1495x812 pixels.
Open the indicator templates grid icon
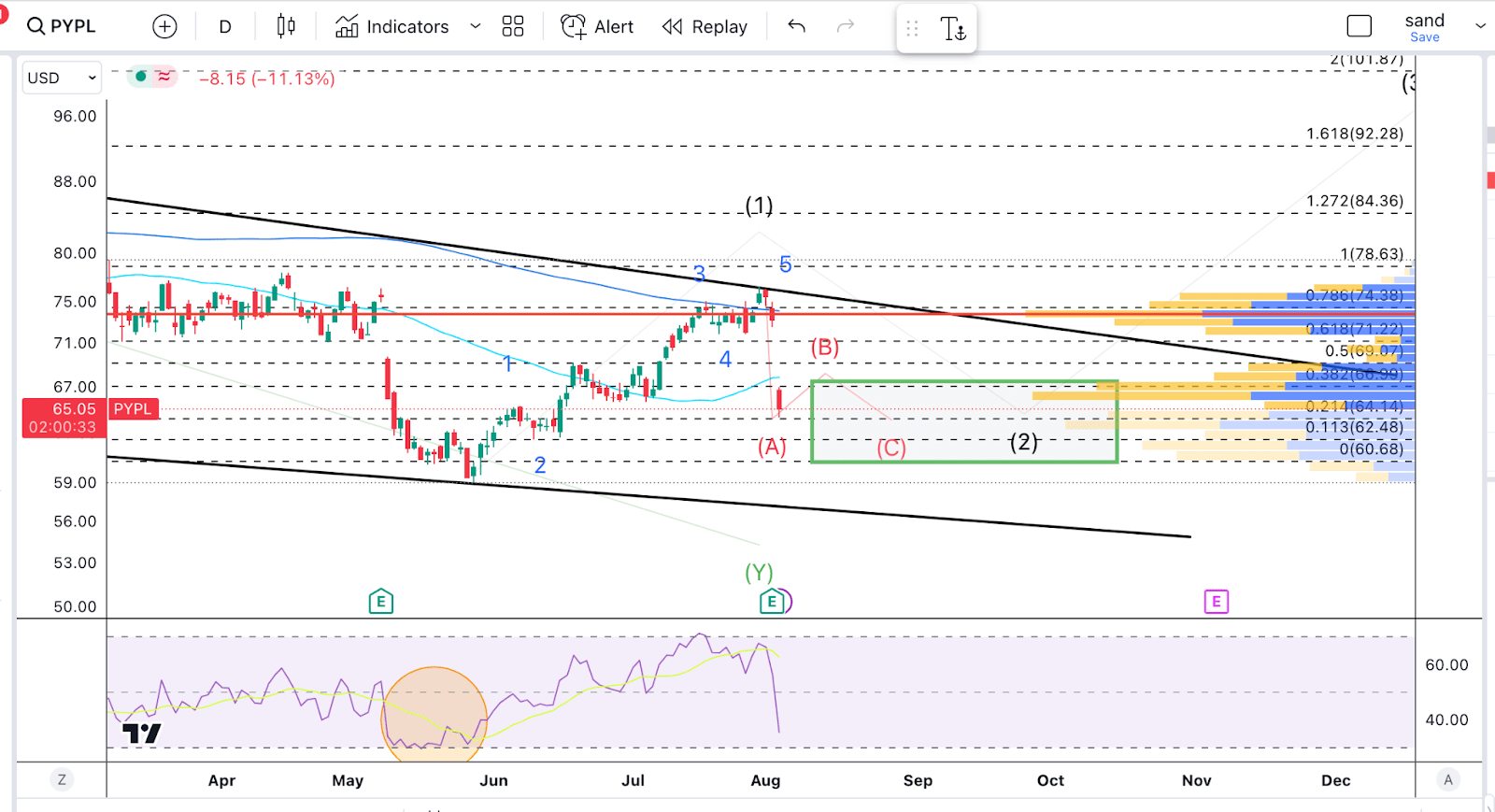513,26
